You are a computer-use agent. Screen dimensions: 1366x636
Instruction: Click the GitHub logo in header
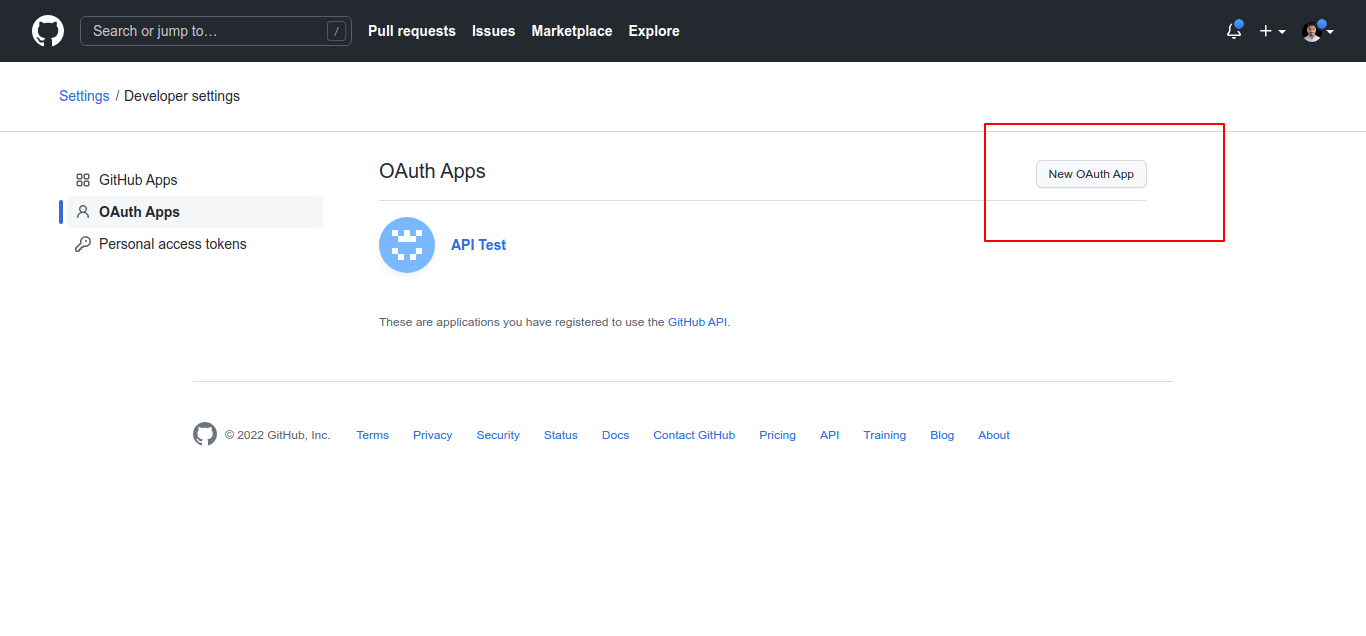(x=48, y=31)
